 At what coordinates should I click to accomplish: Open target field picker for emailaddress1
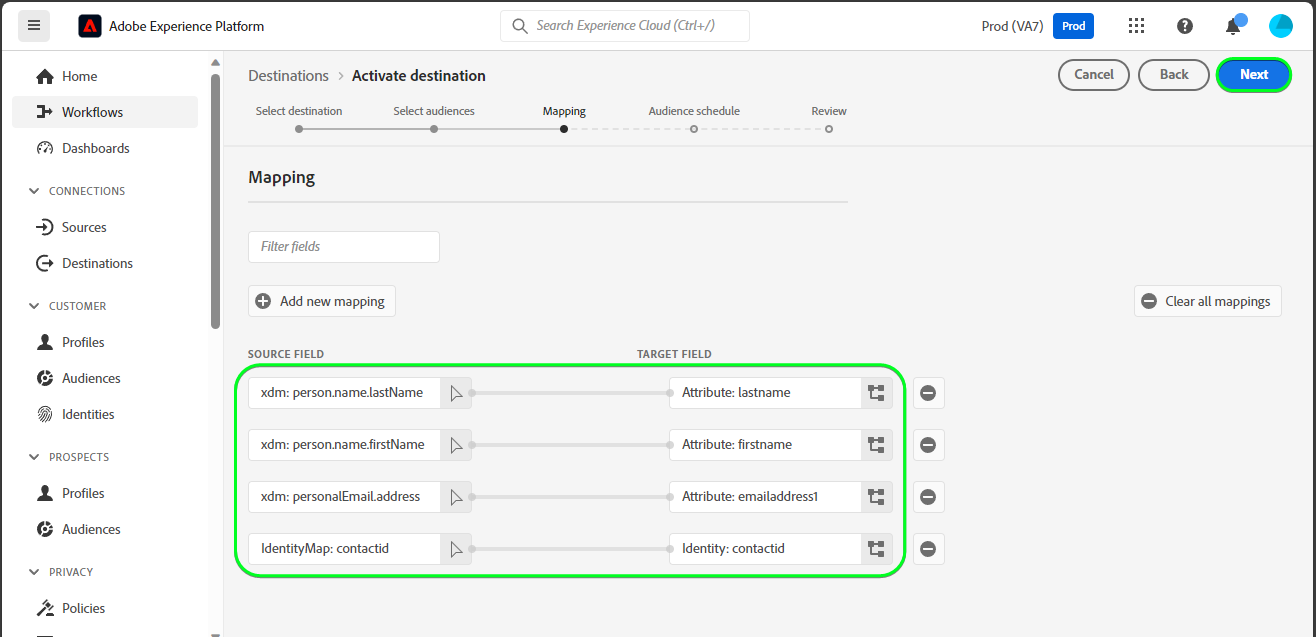tap(876, 497)
